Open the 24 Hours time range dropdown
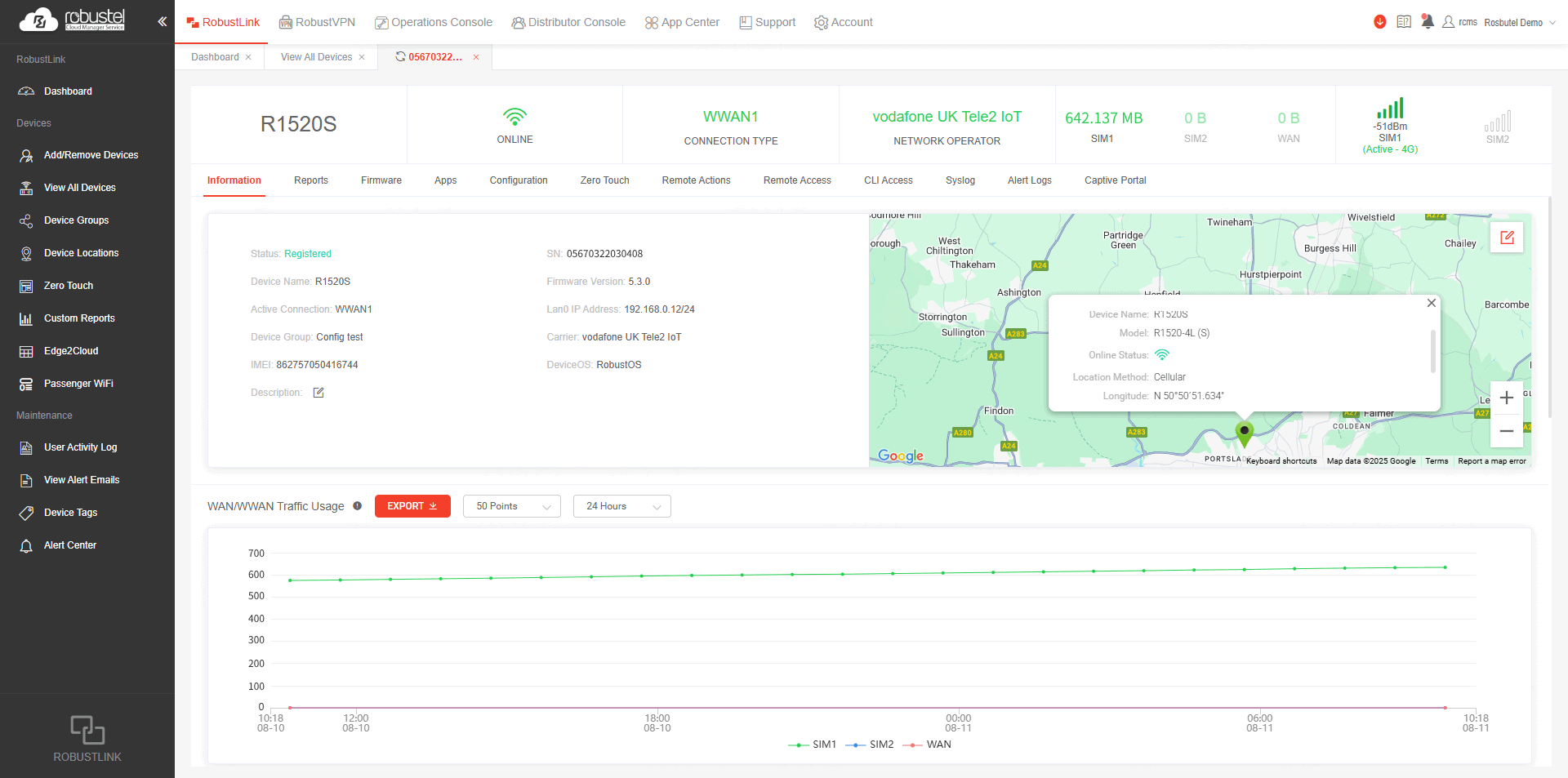Screen dimensions: 1568x778 tap(621, 506)
